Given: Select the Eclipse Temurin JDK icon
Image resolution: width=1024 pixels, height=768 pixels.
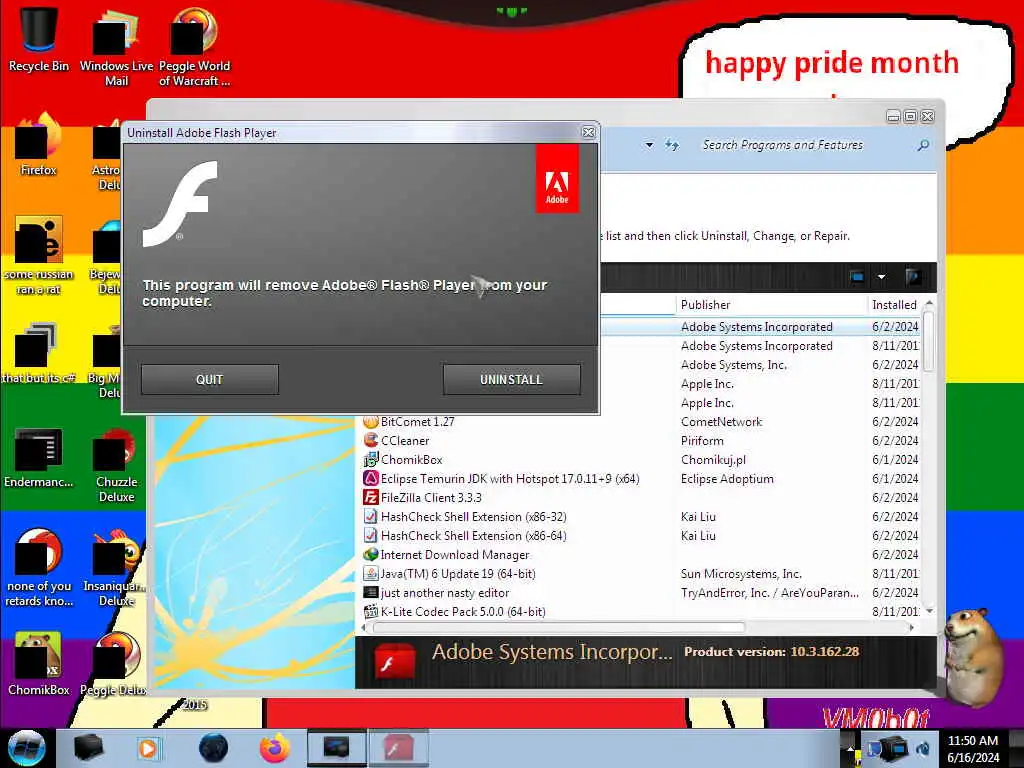Looking at the screenshot, I should click(x=370, y=478).
